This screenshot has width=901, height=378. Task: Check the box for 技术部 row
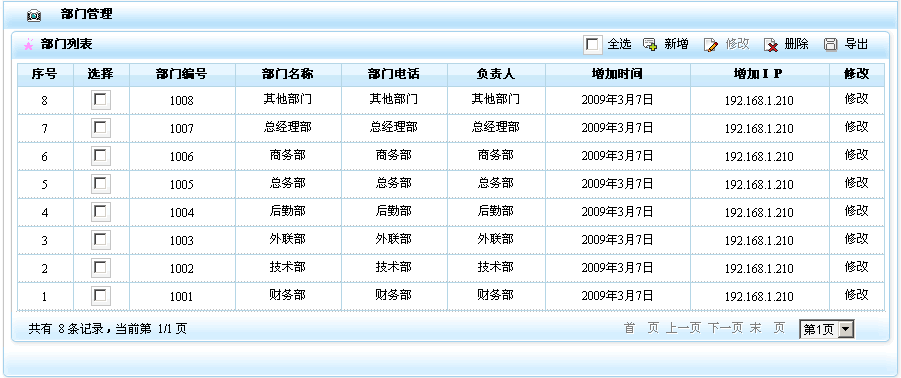(101, 268)
